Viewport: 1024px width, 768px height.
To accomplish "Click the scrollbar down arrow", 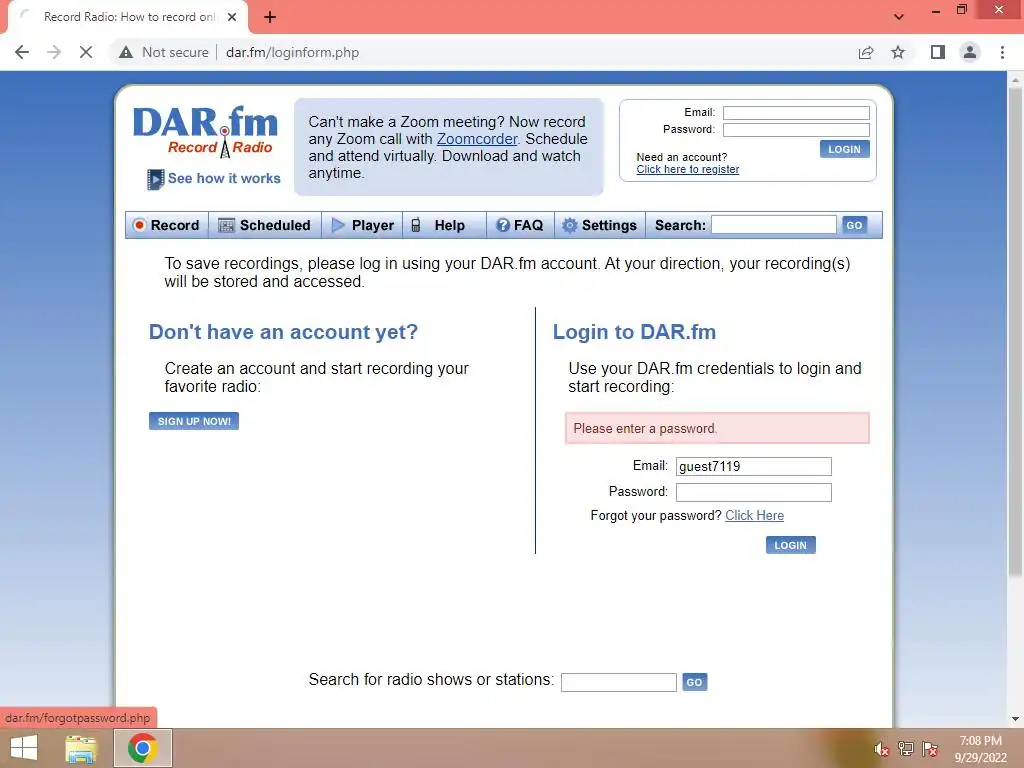I will tap(1015, 719).
